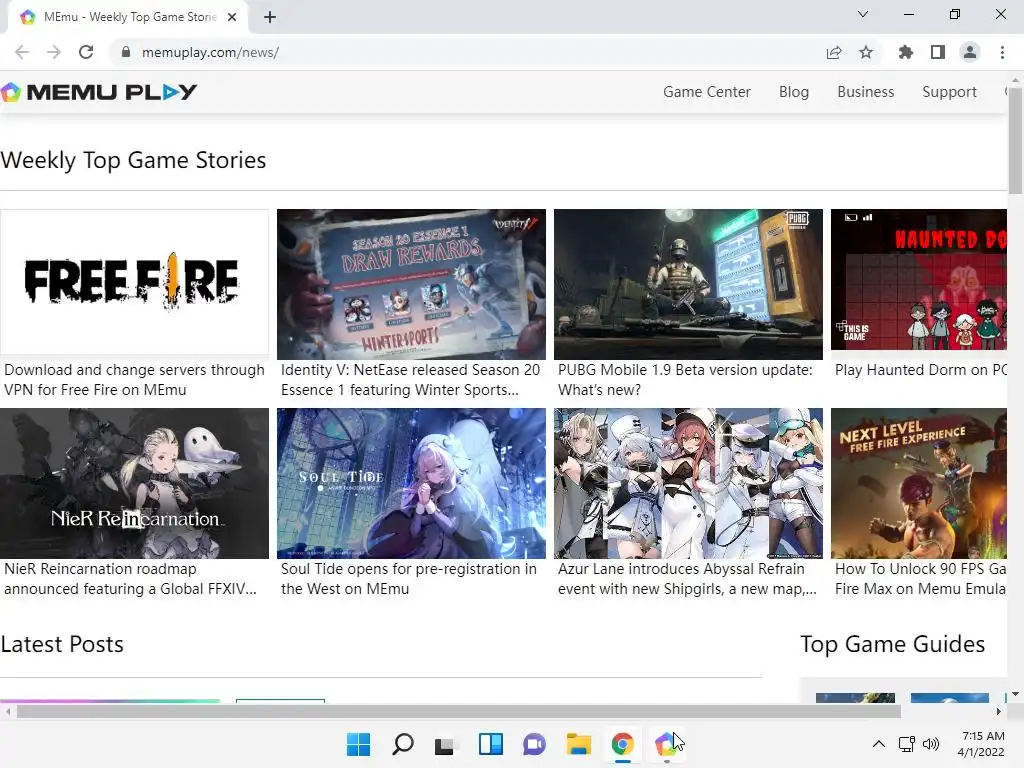The image size is (1024, 768).
Task: Click the share page icon in address bar
Action: pos(834,52)
